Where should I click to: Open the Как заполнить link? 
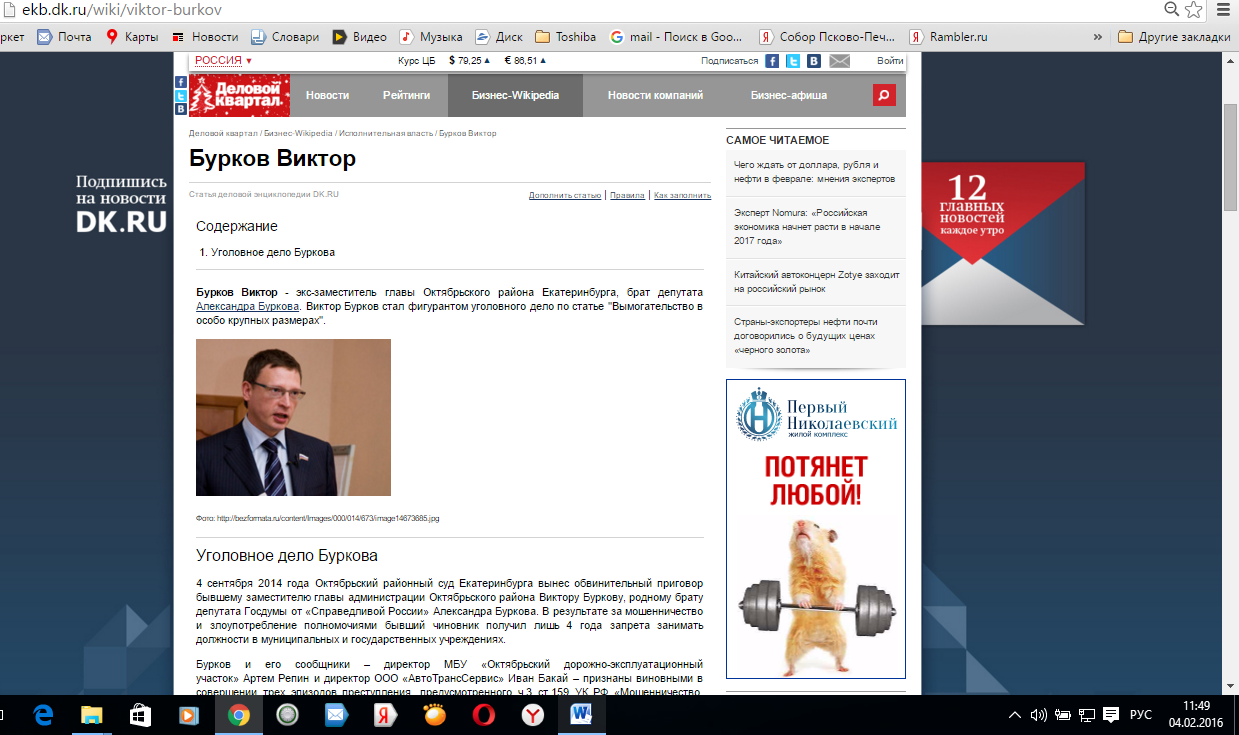point(682,195)
